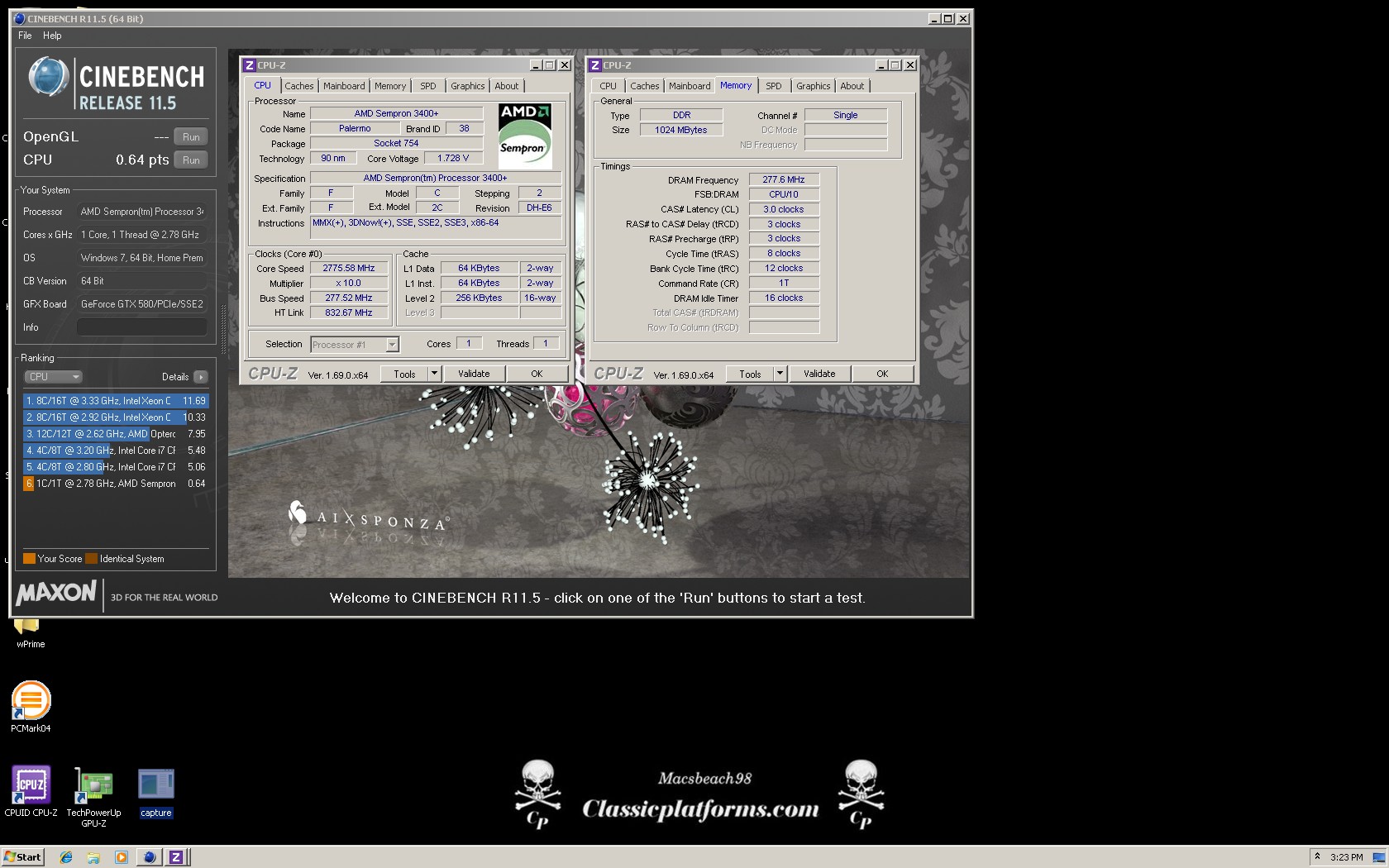The height and width of the screenshot is (868, 1389).
Task: Select ranking entry 1C/1T AMD Sempron
Action: point(116,484)
